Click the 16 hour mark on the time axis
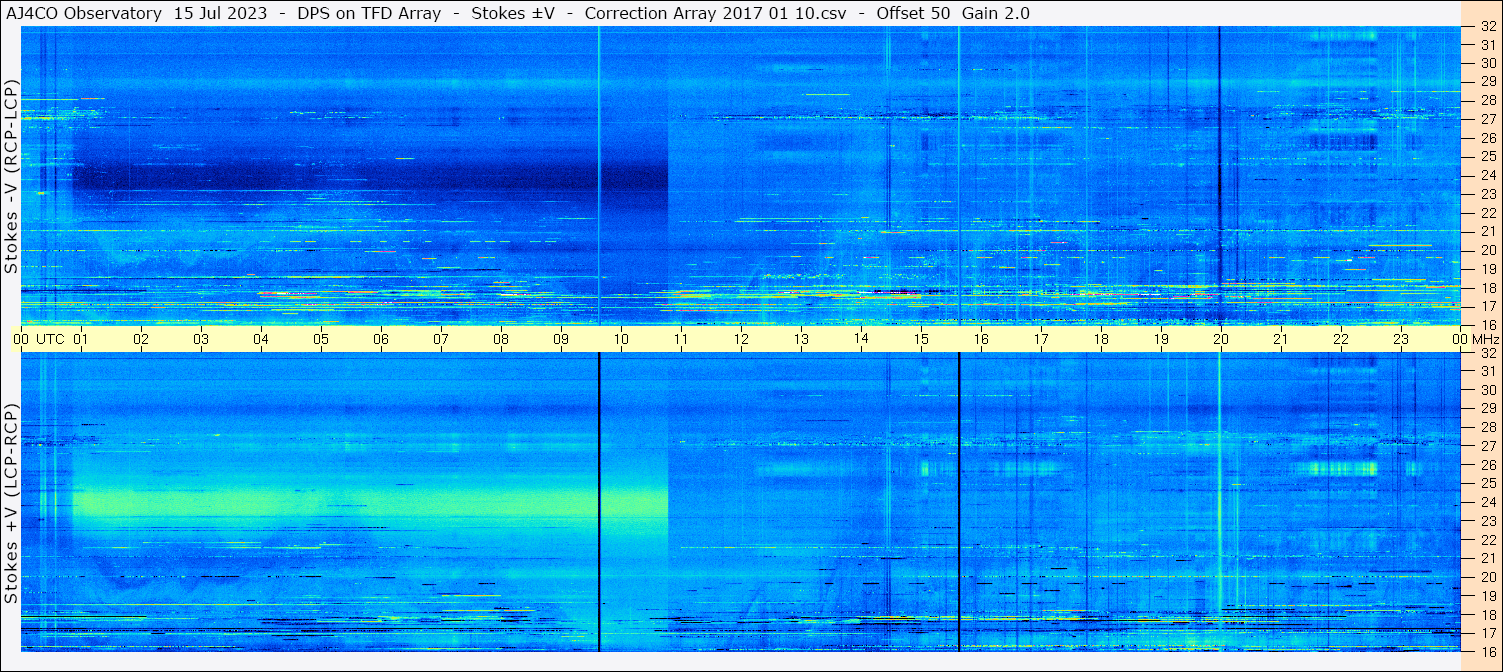Viewport: 1503px width, 672px height. point(981,339)
